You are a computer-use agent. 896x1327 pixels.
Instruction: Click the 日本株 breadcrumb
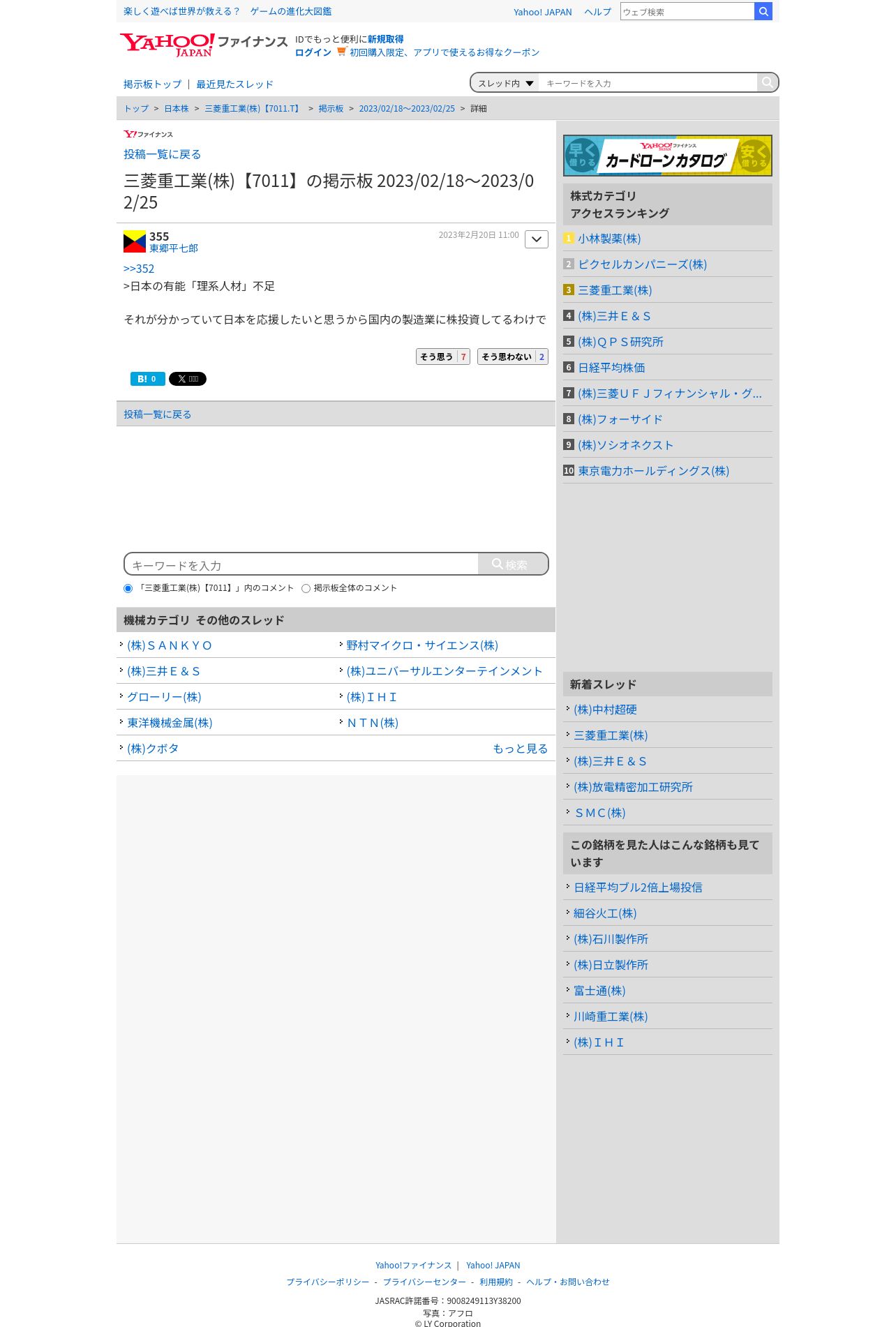[177, 109]
